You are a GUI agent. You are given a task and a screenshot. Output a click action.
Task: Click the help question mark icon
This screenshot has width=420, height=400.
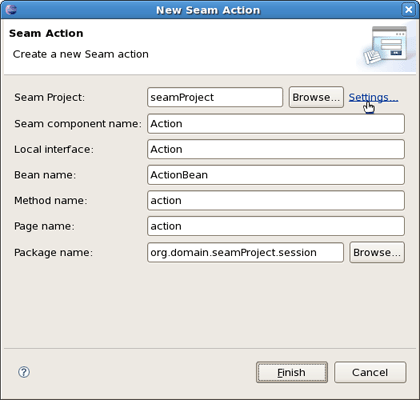(24, 372)
